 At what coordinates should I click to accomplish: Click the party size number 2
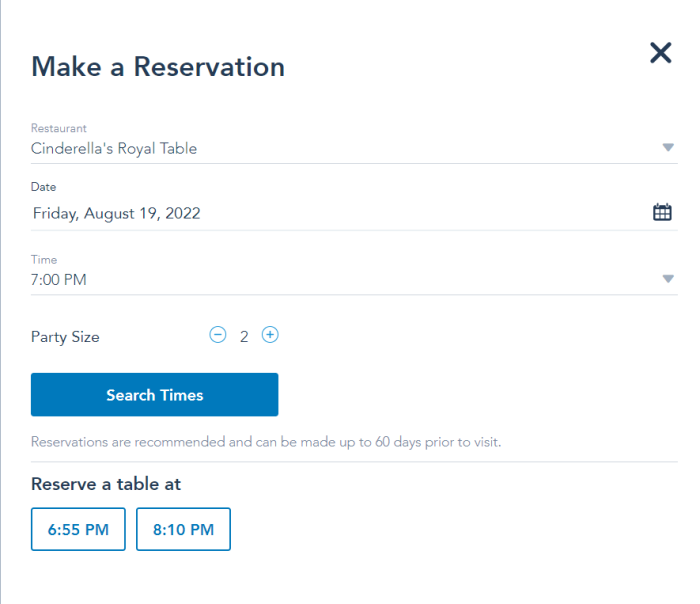tap(244, 336)
